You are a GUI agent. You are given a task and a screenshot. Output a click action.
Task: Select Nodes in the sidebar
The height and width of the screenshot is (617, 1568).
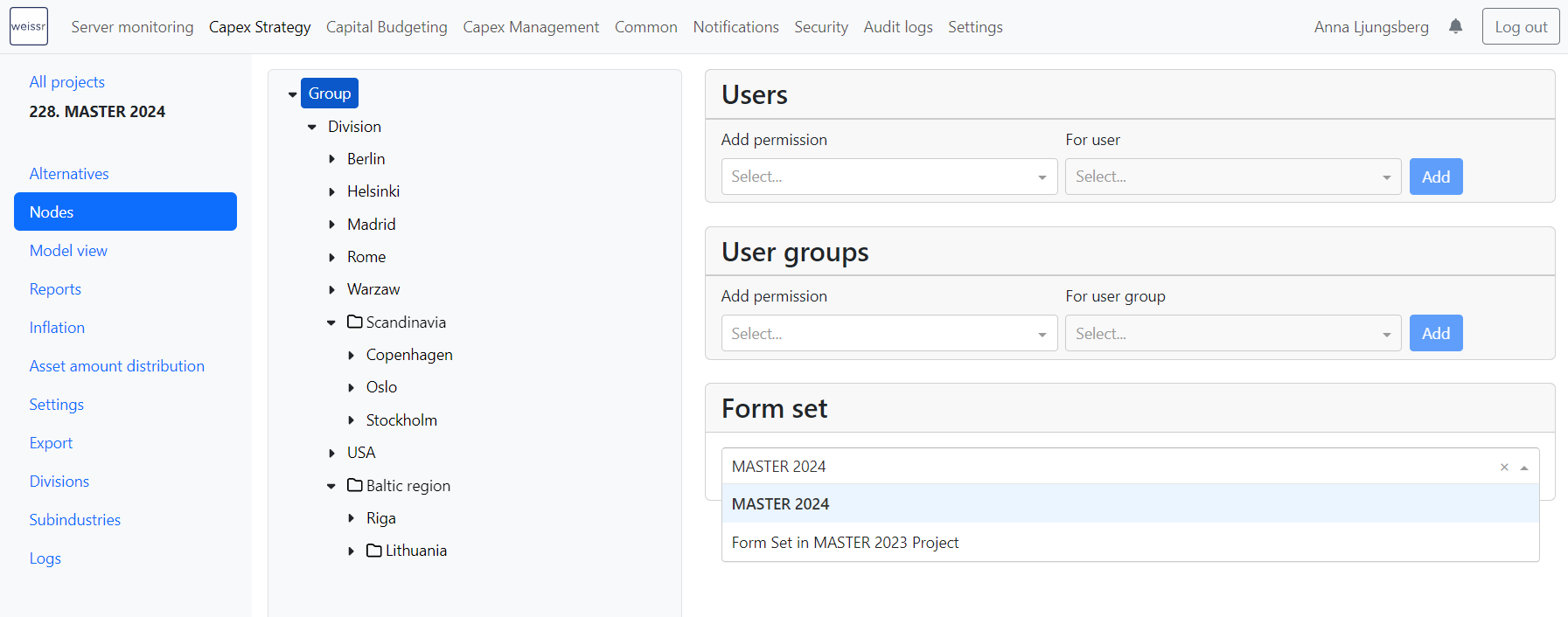click(x=125, y=211)
